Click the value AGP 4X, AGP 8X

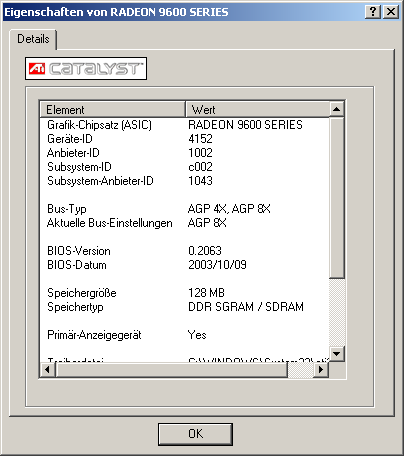[229, 209]
